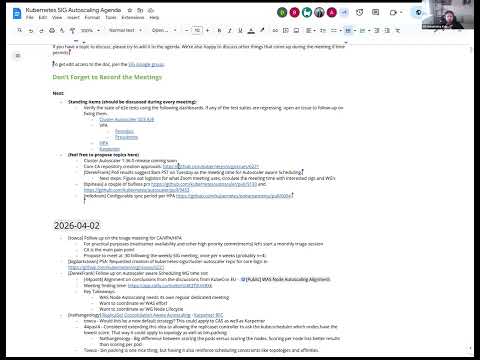Increase the font size
Screen dimensions: 480x360
[x=208, y=30]
